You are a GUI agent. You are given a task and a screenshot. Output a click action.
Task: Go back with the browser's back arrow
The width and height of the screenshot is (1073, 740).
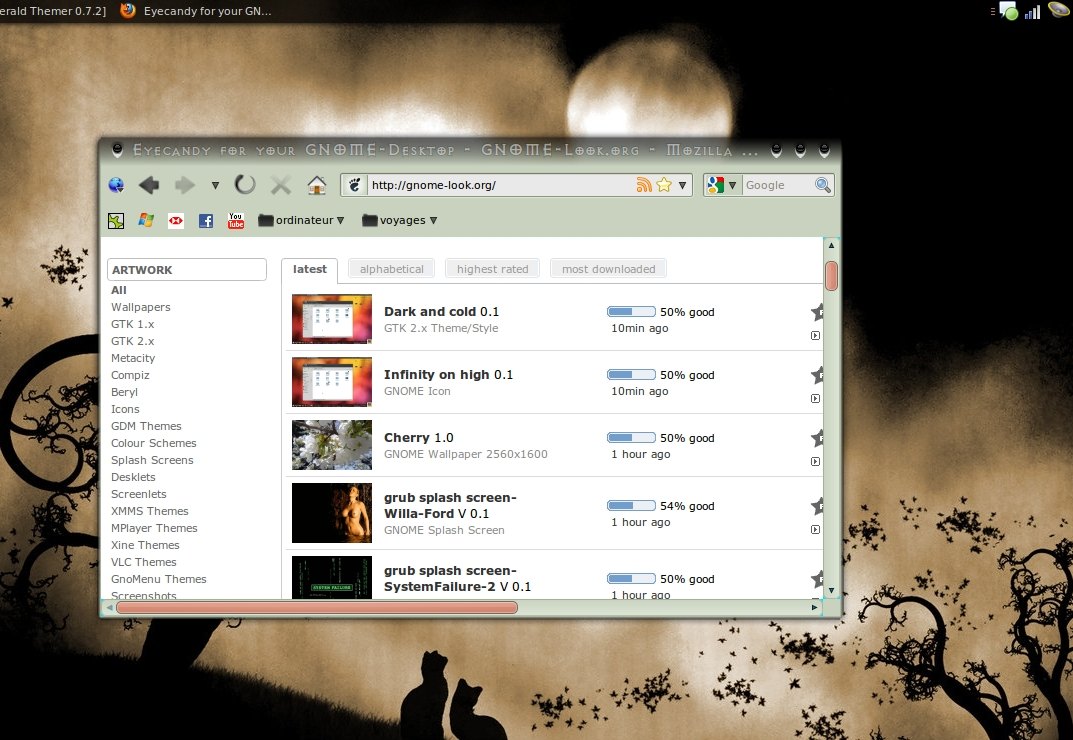[x=148, y=185]
